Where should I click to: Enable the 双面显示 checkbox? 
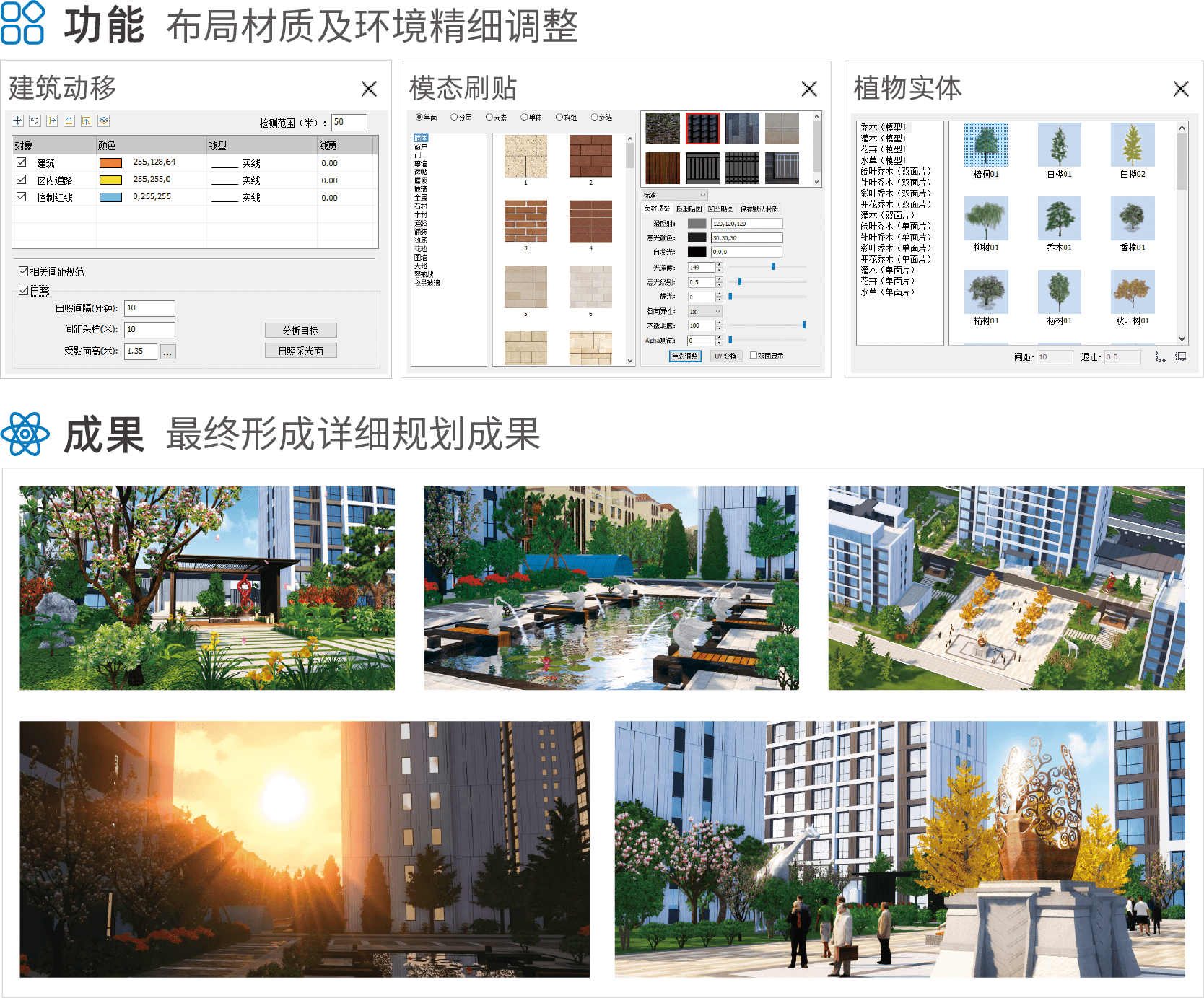click(x=754, y=355)
